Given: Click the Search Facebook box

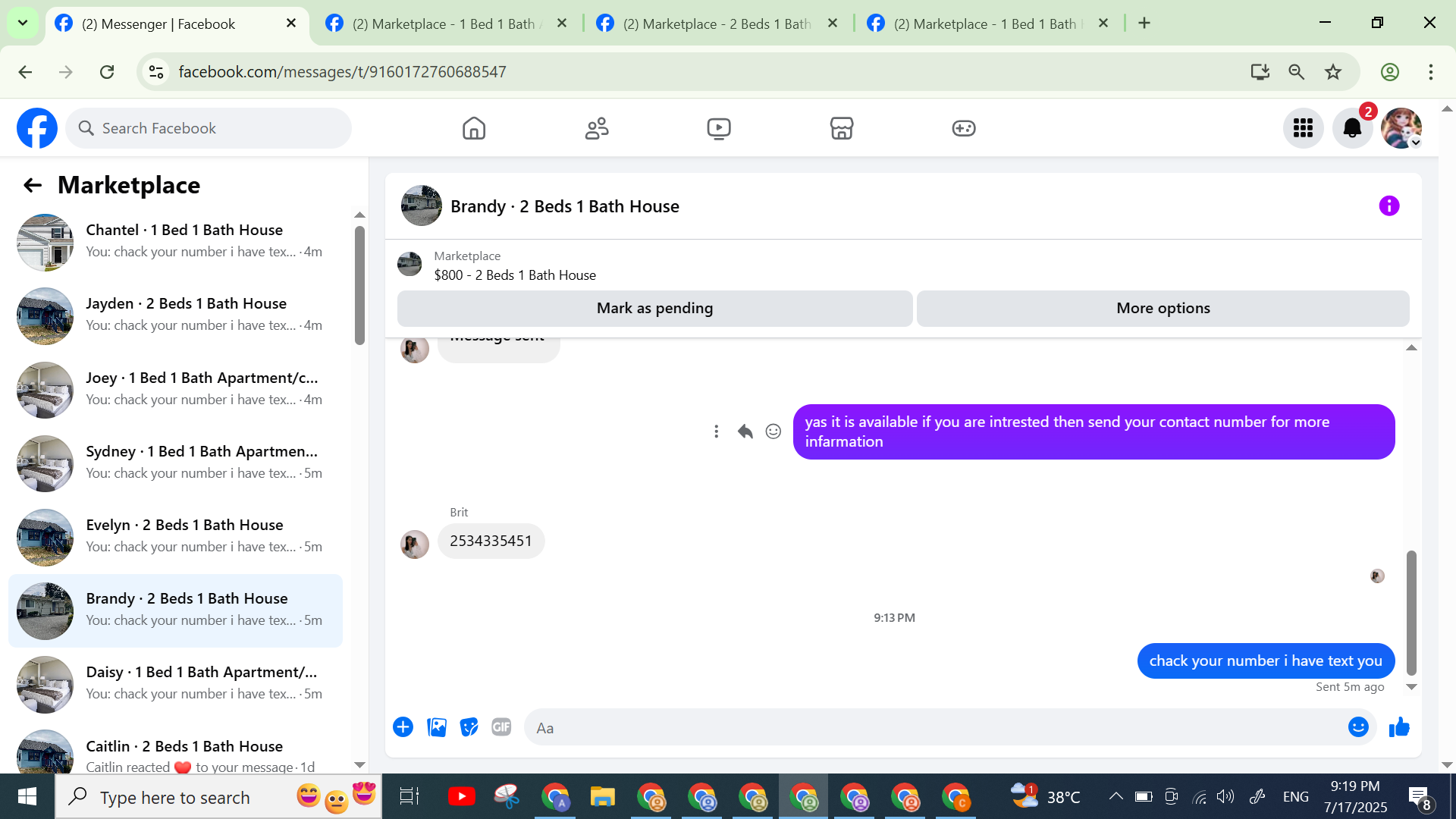Looking at the screenshot, I should pos(209,128).
